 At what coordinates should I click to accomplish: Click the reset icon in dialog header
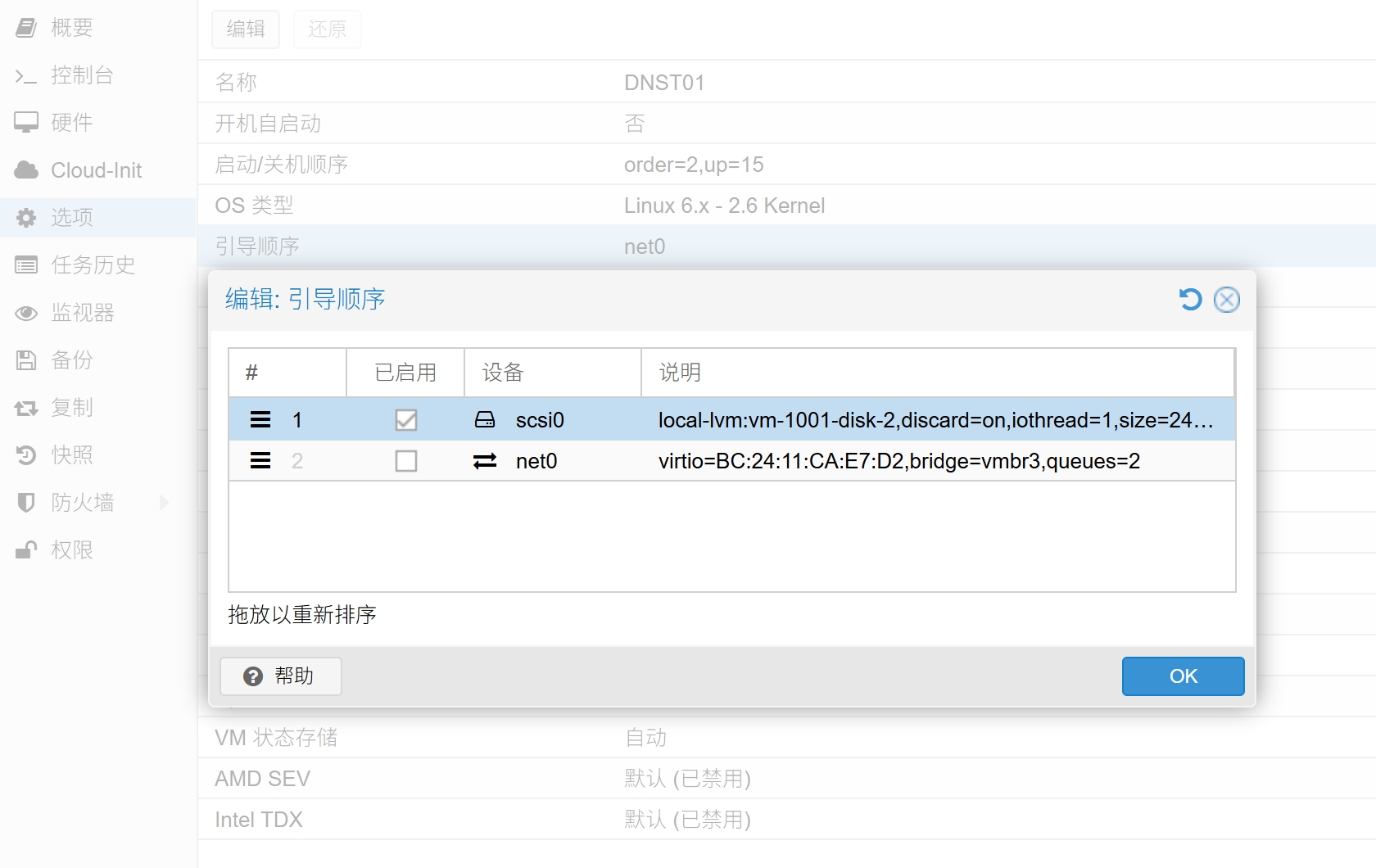coord(1190,300)
